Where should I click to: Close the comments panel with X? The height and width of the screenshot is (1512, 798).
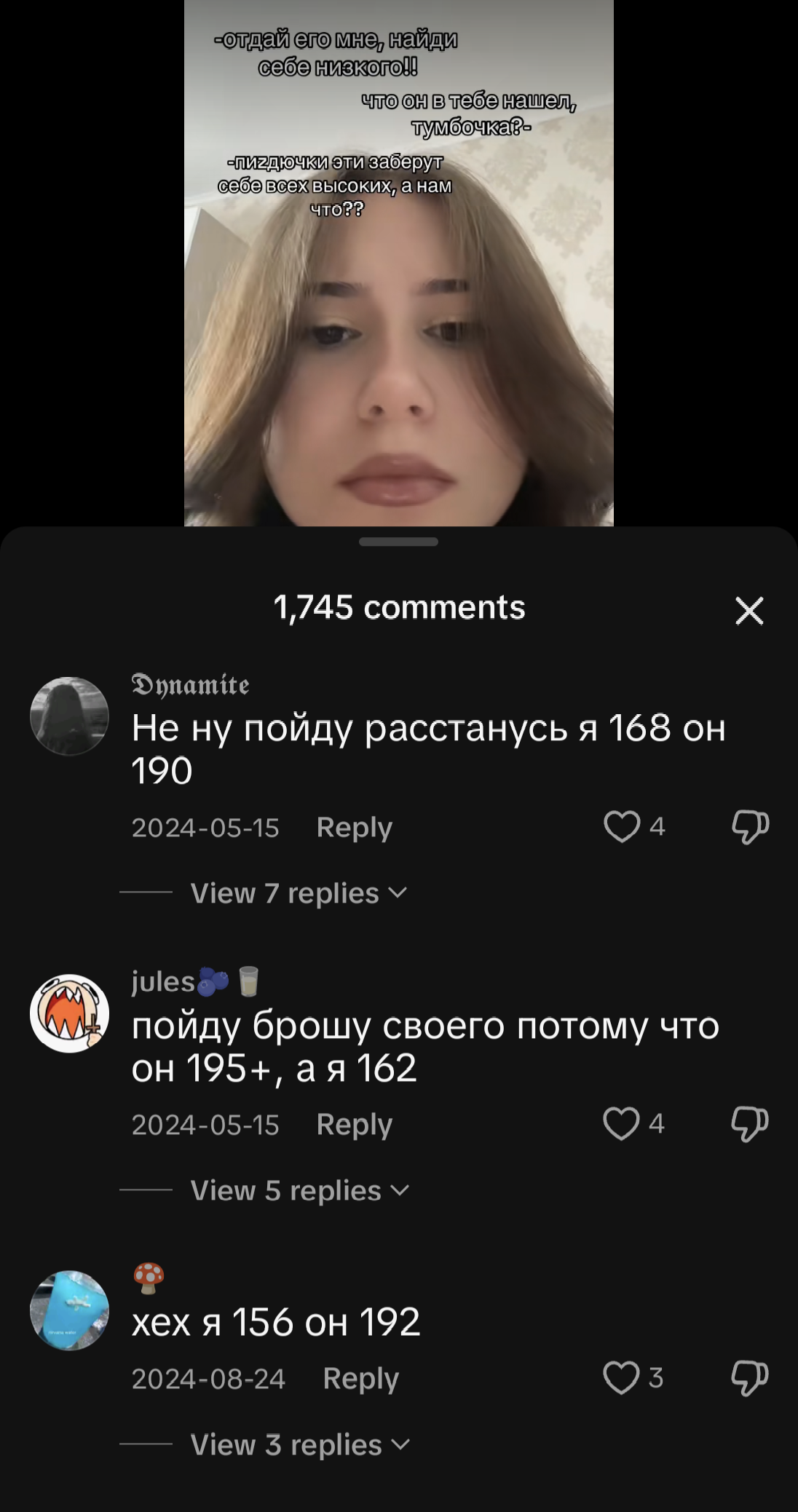(x=749, y=610)
